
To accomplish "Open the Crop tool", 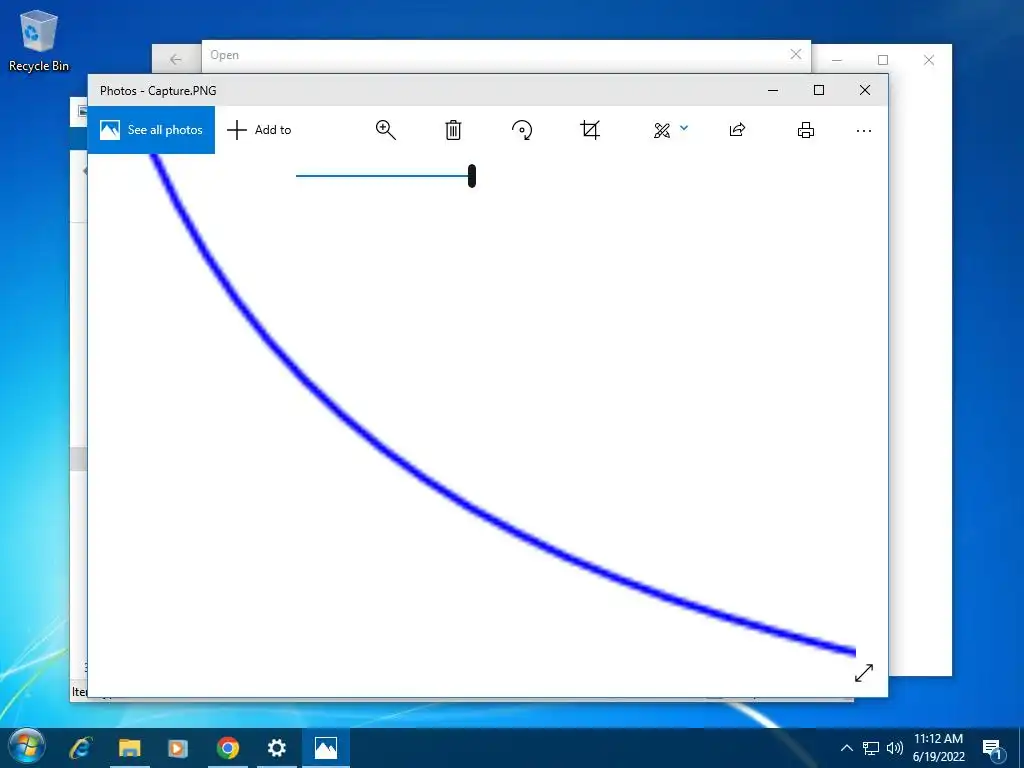I will pos(590,130).
